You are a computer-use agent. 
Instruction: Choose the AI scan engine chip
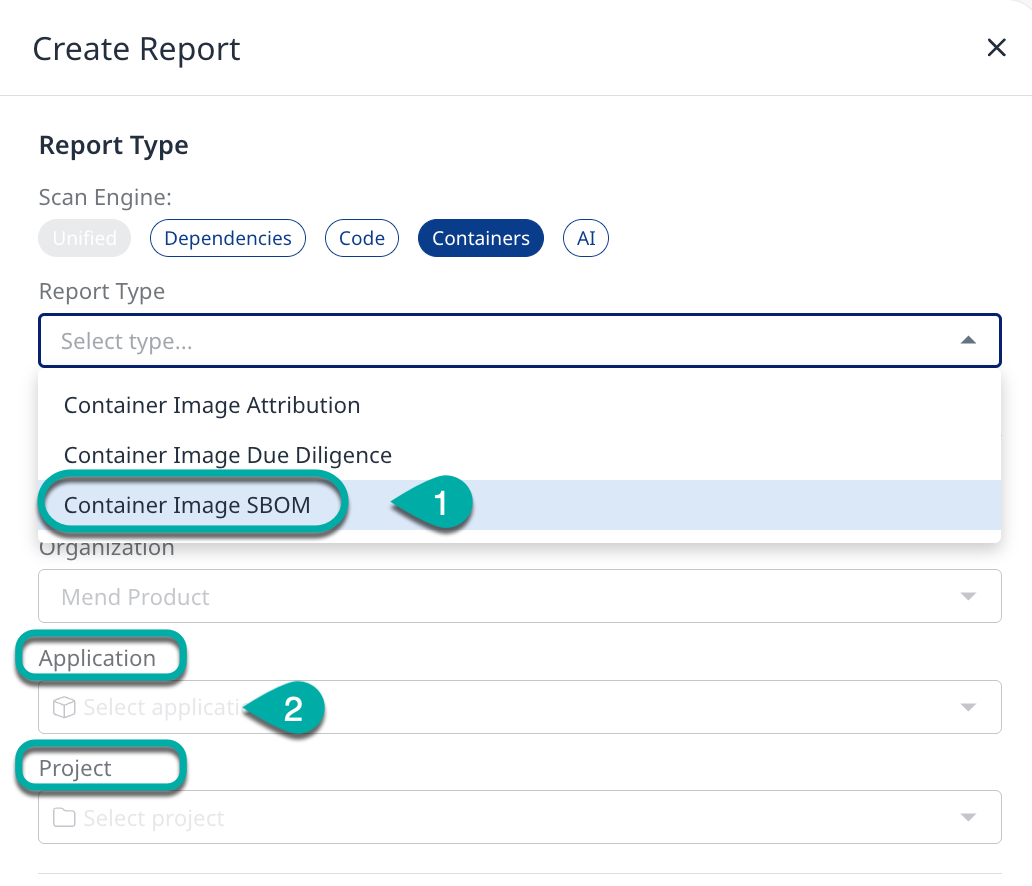(586, 238)
